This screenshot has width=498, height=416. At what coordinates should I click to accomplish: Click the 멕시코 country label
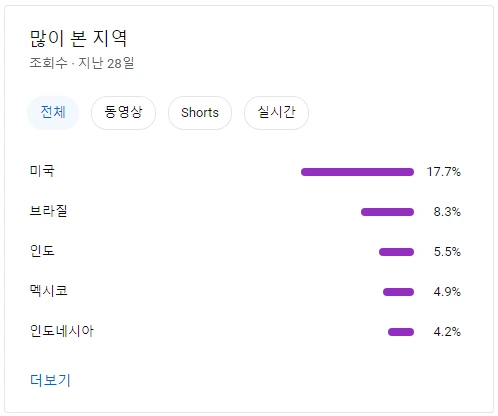coord(49,291)
